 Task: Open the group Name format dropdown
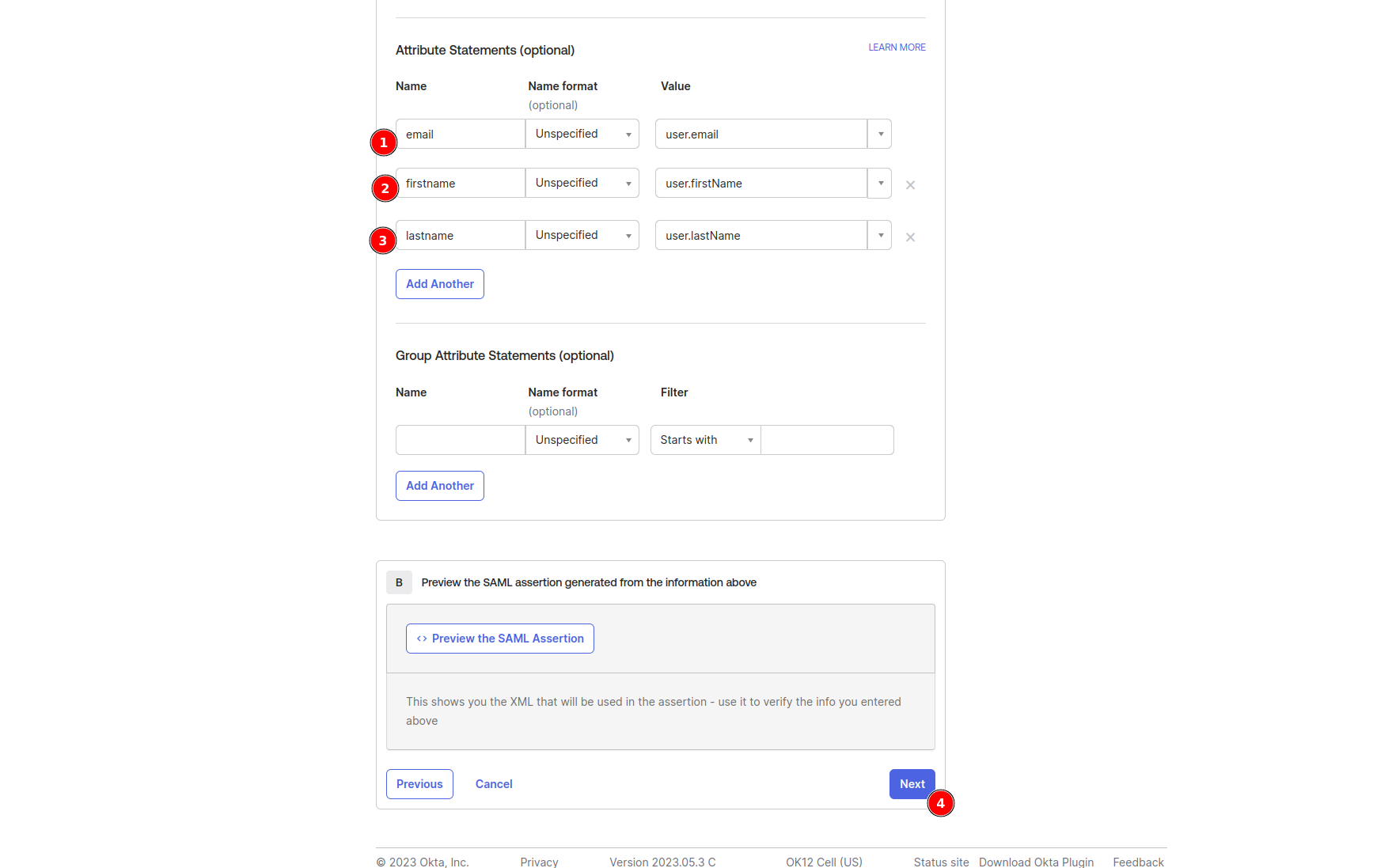pos(582,440)
